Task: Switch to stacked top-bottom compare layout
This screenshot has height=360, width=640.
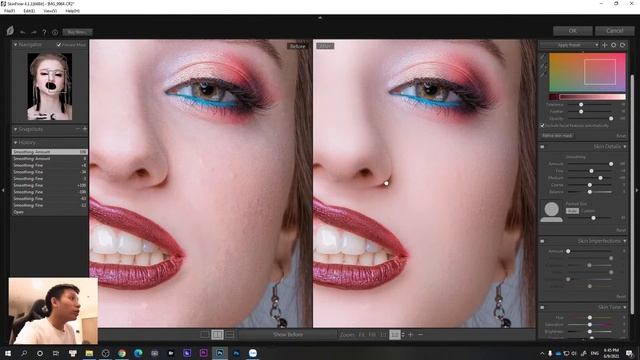Action: (x=230, y=335)
